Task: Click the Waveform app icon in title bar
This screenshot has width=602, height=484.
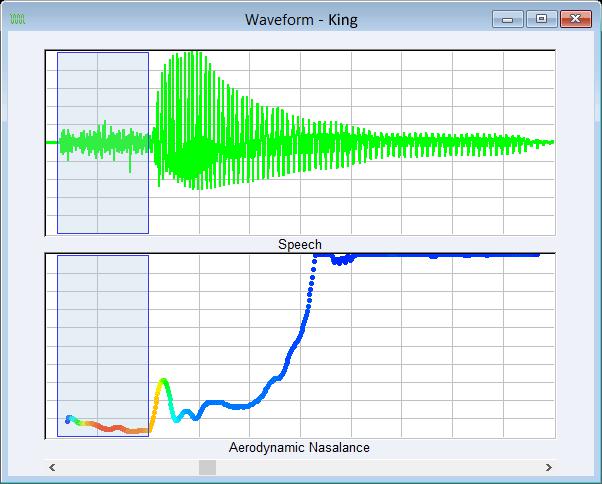Action: click(17, 19)
